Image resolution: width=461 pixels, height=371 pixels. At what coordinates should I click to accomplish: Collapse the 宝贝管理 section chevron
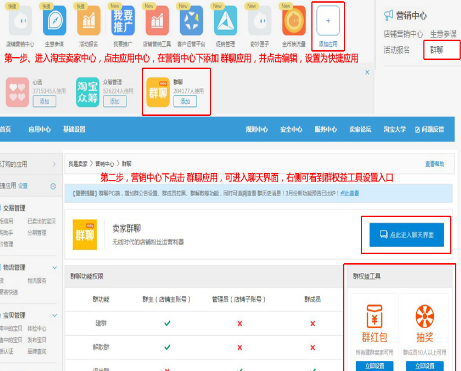click(x=55, y=315)
